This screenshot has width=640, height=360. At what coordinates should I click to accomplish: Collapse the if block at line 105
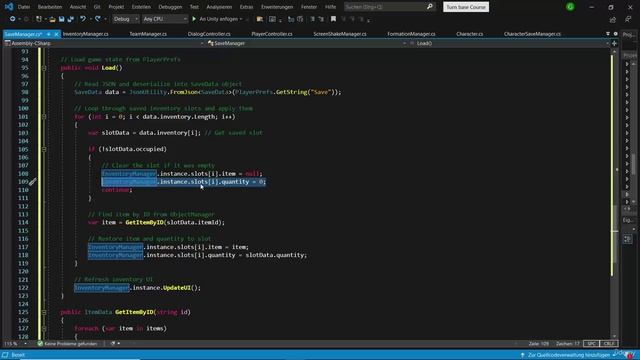coord(44,149)
